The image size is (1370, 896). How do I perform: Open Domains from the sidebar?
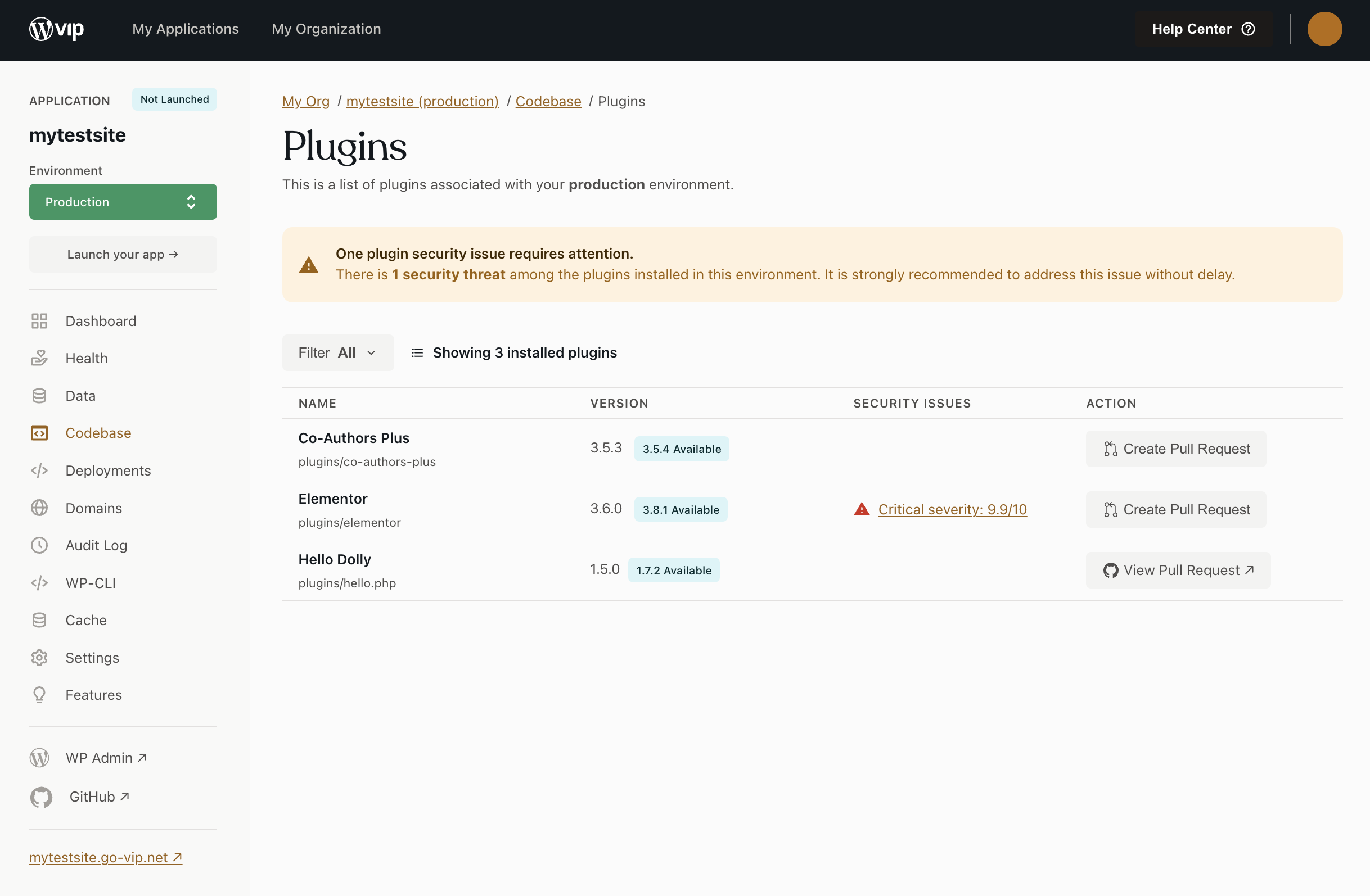point(94,508)
